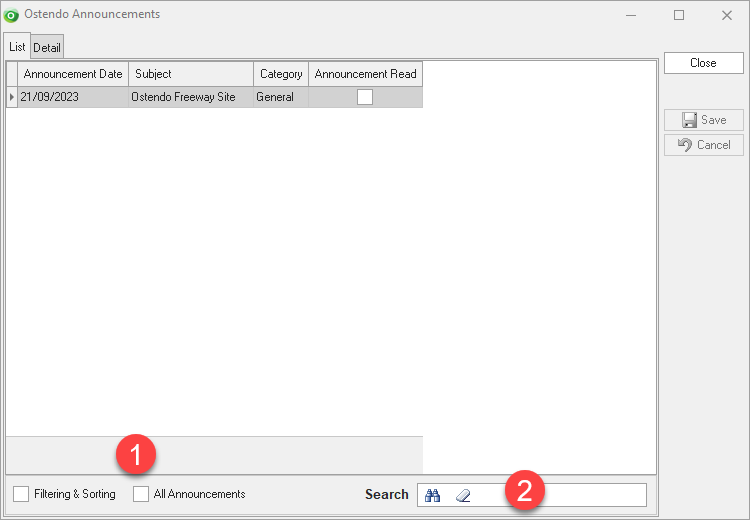Maximize the Ostendo Announcements window
The width and height of the screenshot is (750, 520).
click(x=679, y=15)
